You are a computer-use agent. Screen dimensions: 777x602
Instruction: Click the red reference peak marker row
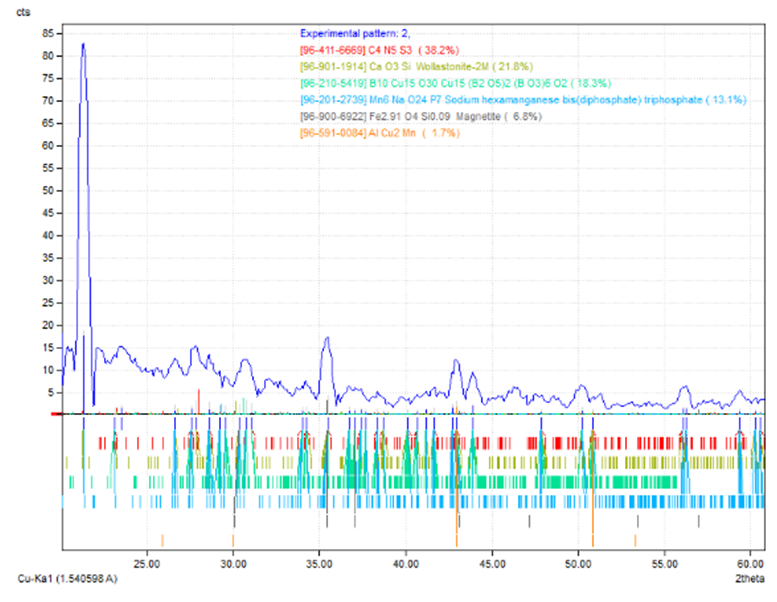pyautogui.click(x=400, y=442)
